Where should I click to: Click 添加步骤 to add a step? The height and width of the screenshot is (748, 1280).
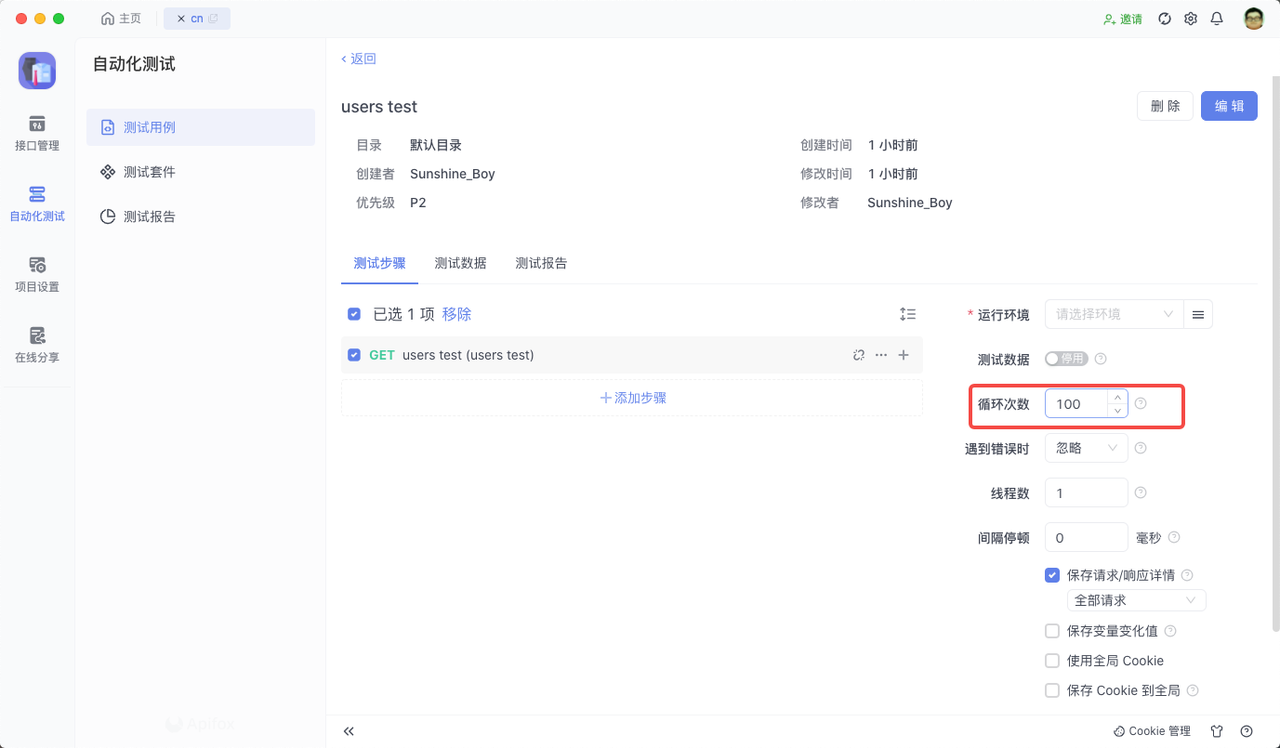(x=632, y=398)
